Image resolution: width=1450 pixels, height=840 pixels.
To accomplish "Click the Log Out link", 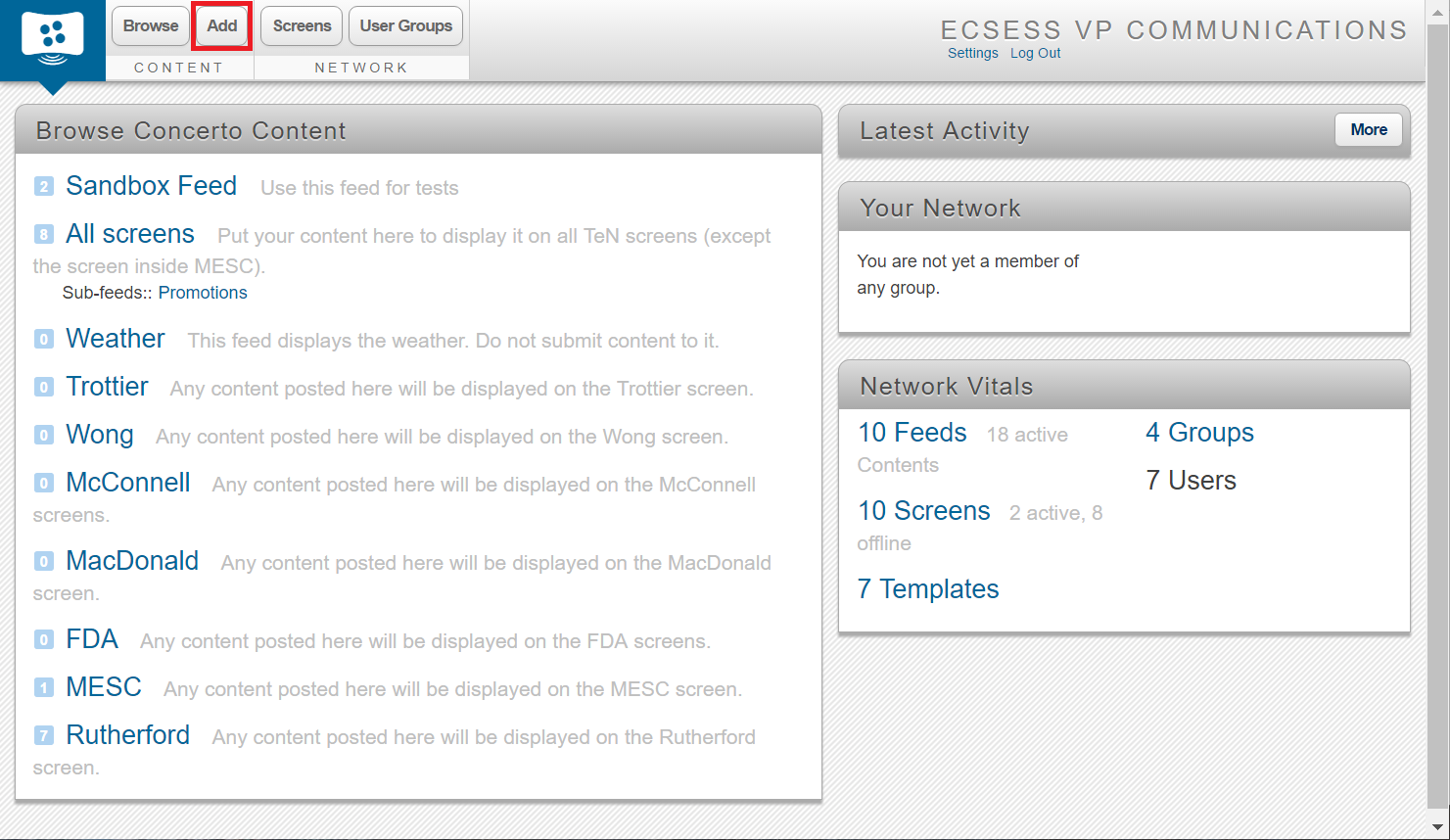I will pos(1036,53).
